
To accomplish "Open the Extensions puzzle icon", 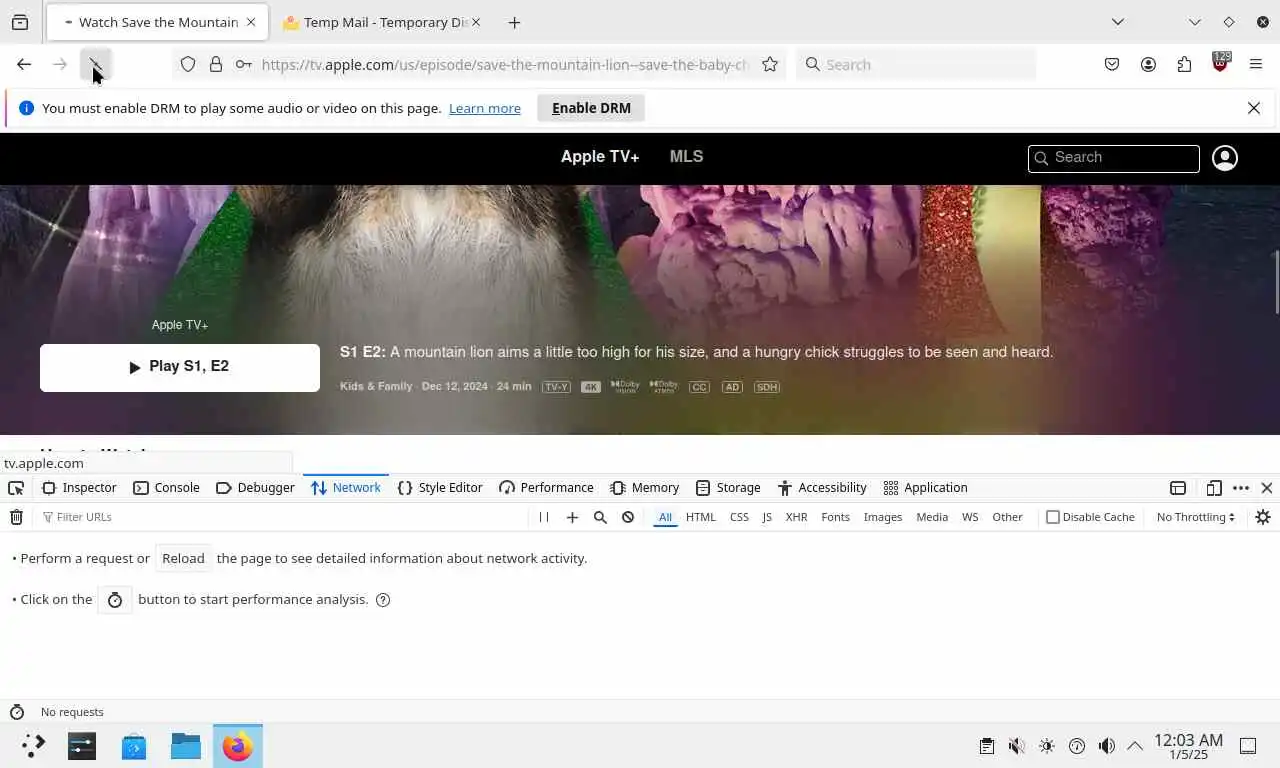I will pos(1184,64).
